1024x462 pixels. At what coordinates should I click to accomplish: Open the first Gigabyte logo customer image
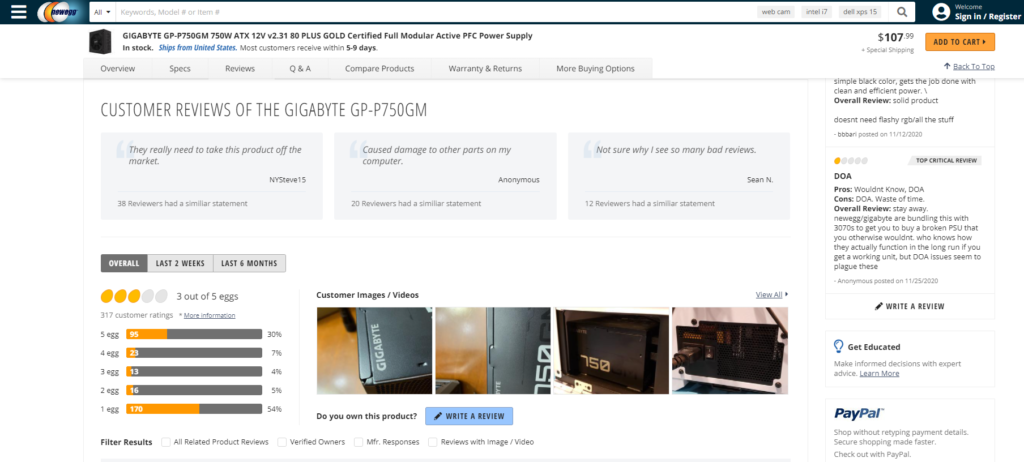tap(374, 351)
